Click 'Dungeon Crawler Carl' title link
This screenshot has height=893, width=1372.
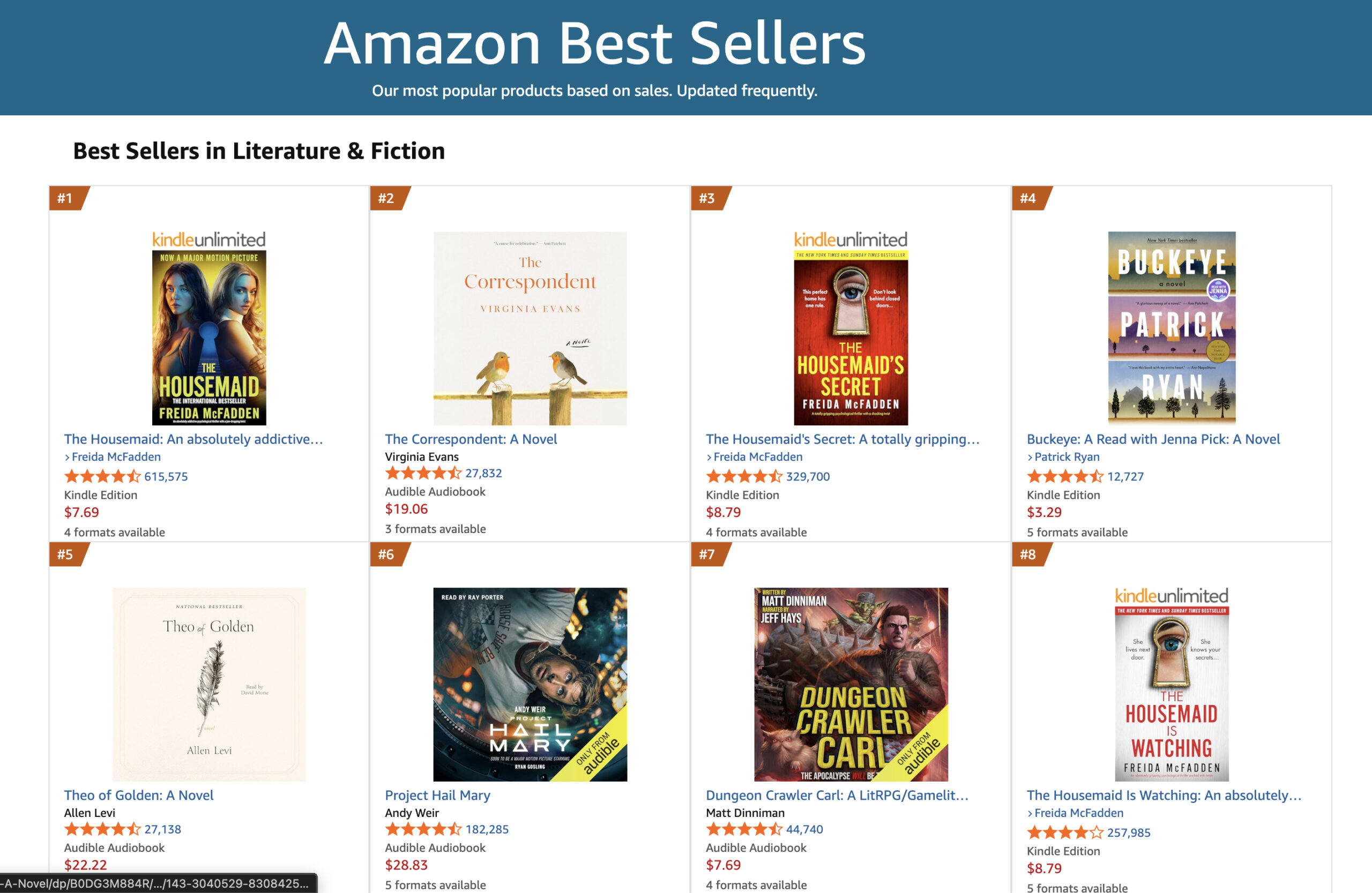837,795
